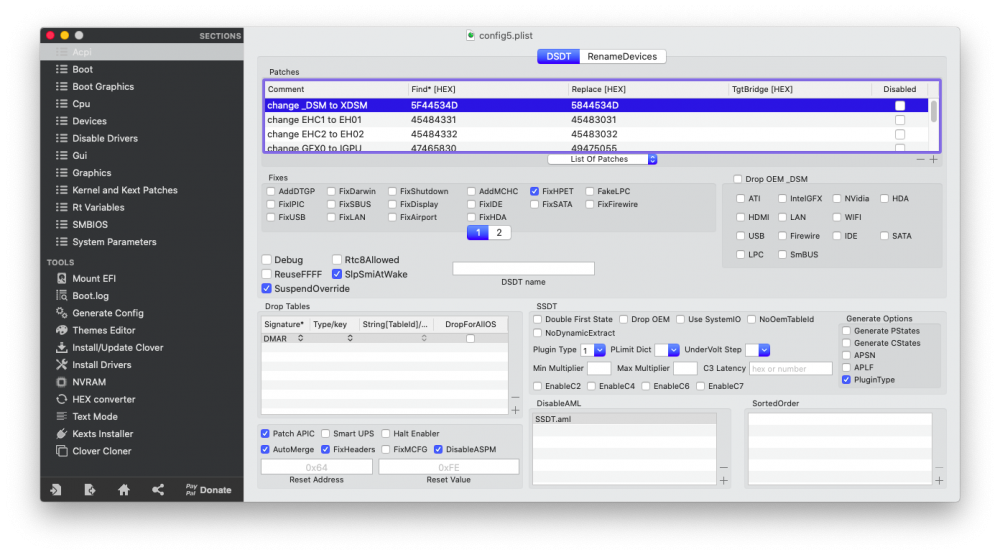Image resolution: width=1000 pixels, height=555 pixels.
Task: Open Themes Editor palette icon
Action: [61, 330]
